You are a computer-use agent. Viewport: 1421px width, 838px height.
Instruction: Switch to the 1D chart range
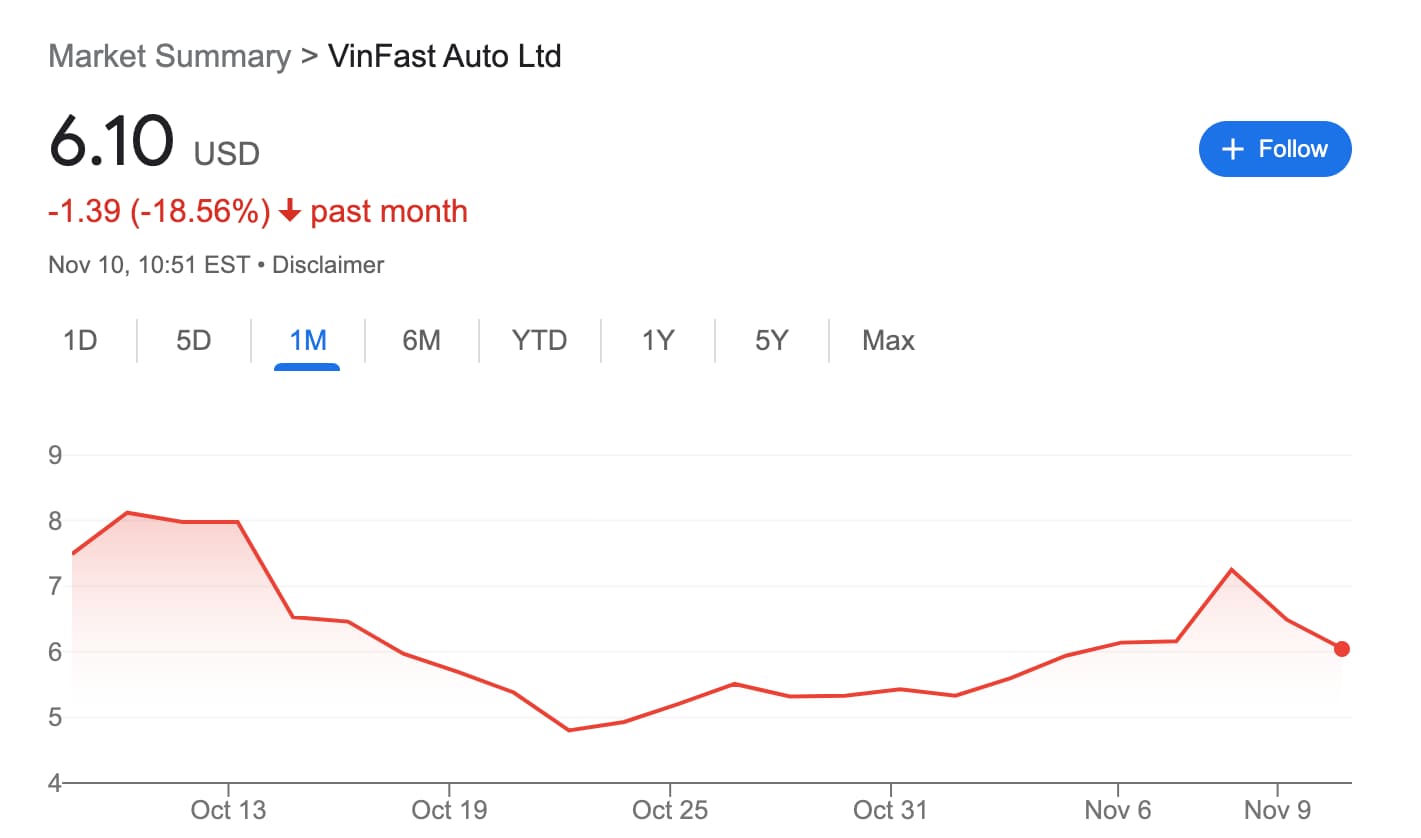(80, 341)
